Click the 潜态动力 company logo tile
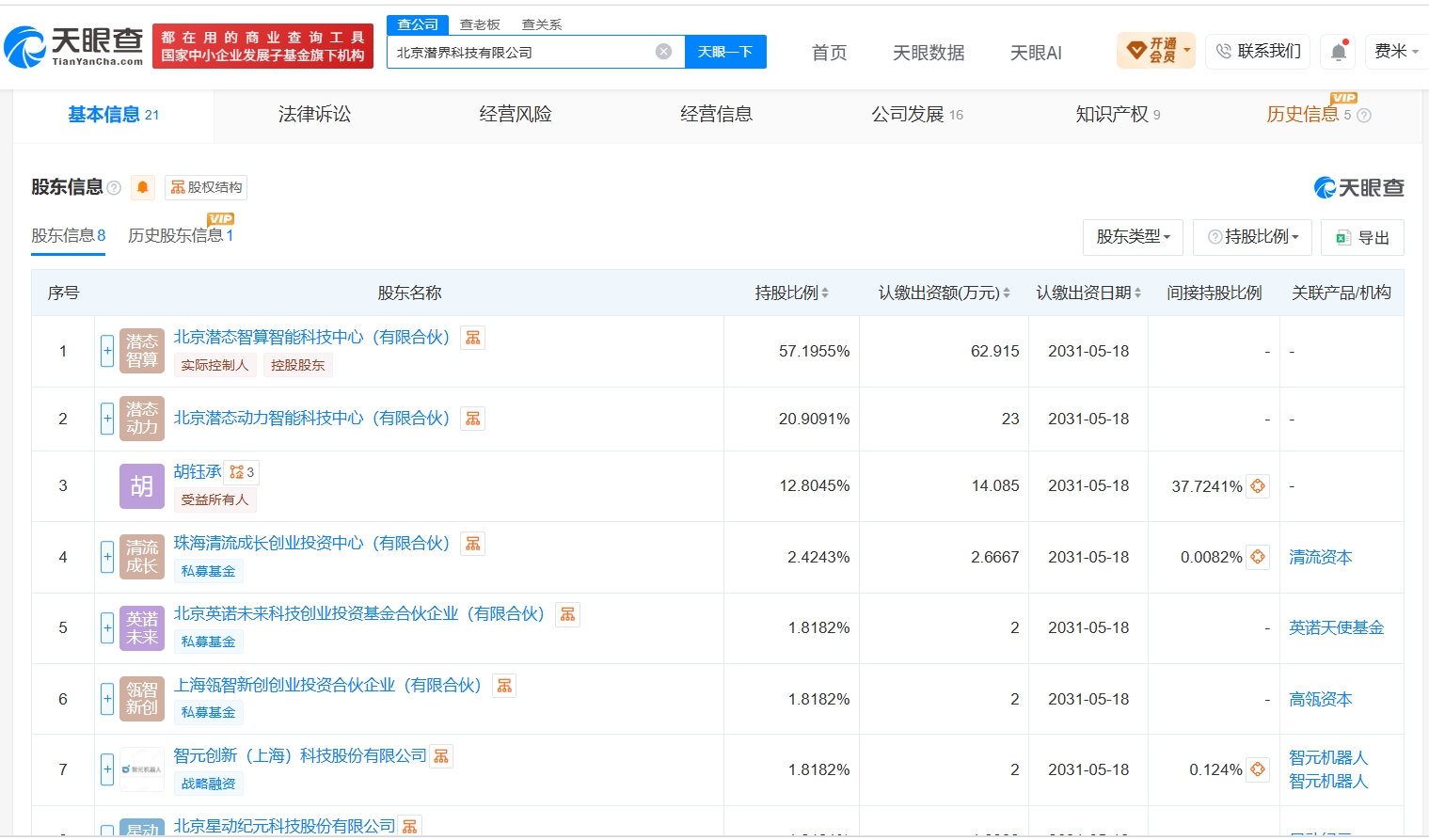Viewport: 1429px width, 840px height. tap(142, 419)
